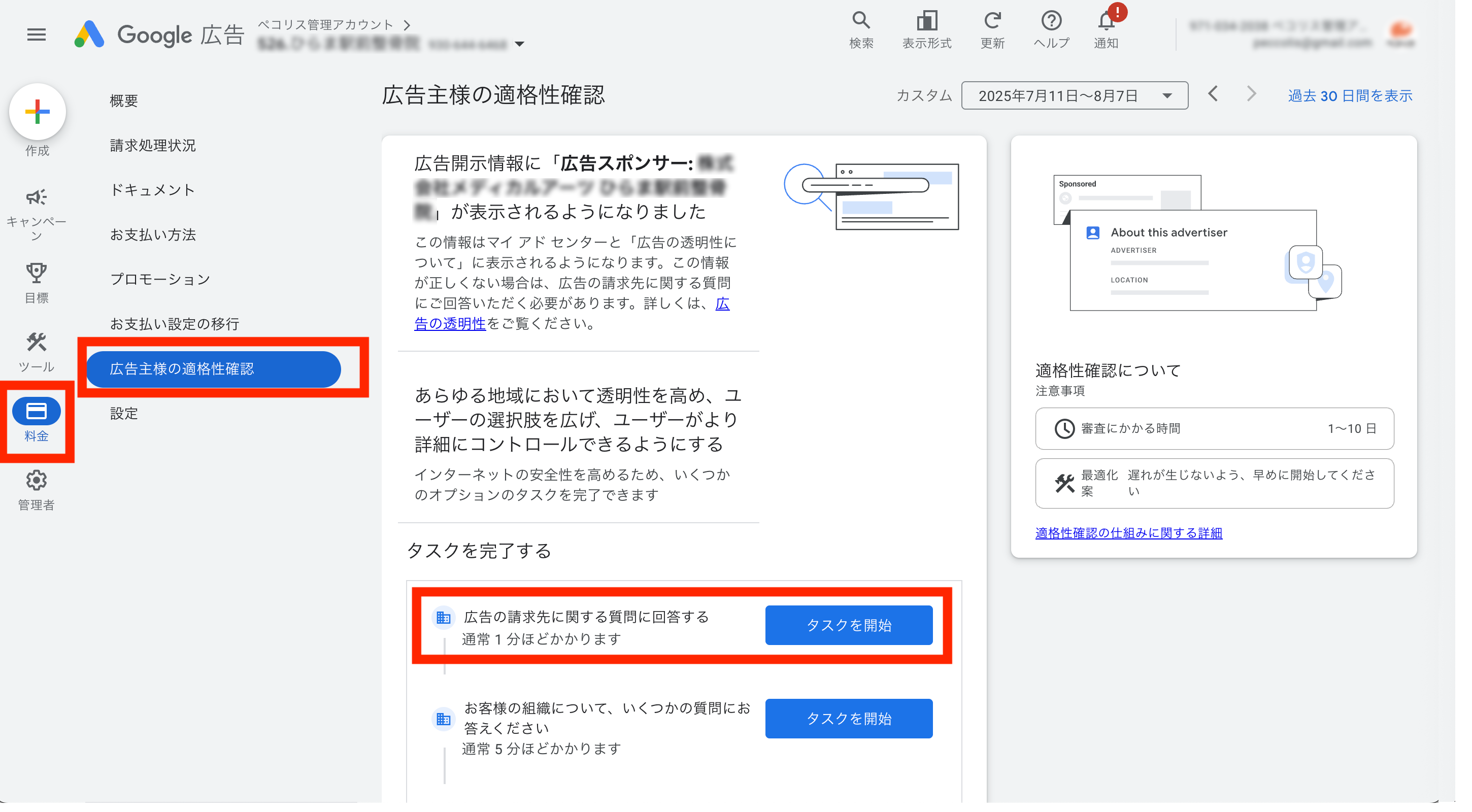Open the ツール wrench icon
1472x812 pixels.
pos(37,343)
